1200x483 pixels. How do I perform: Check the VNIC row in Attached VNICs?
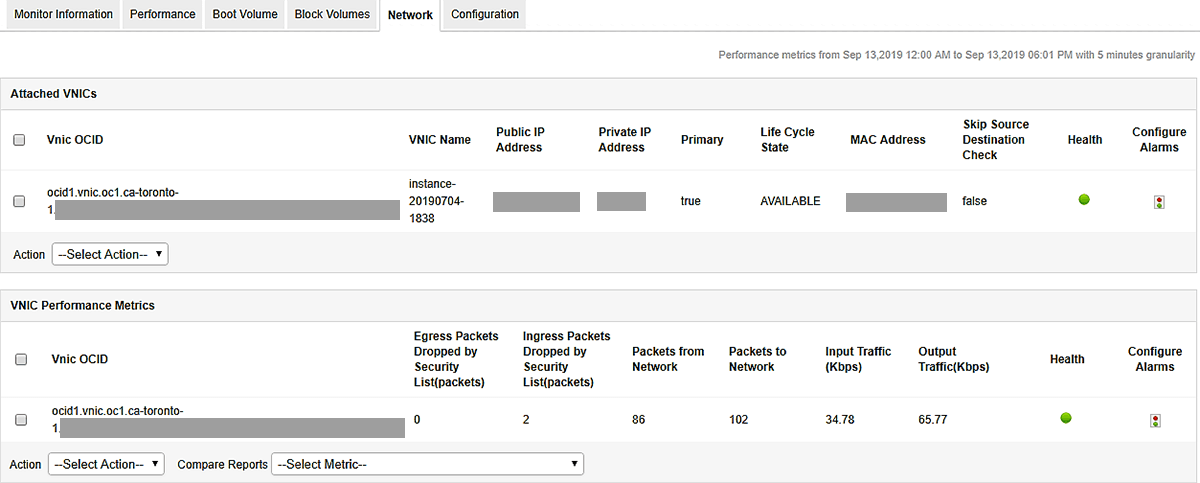pos(19,201)
